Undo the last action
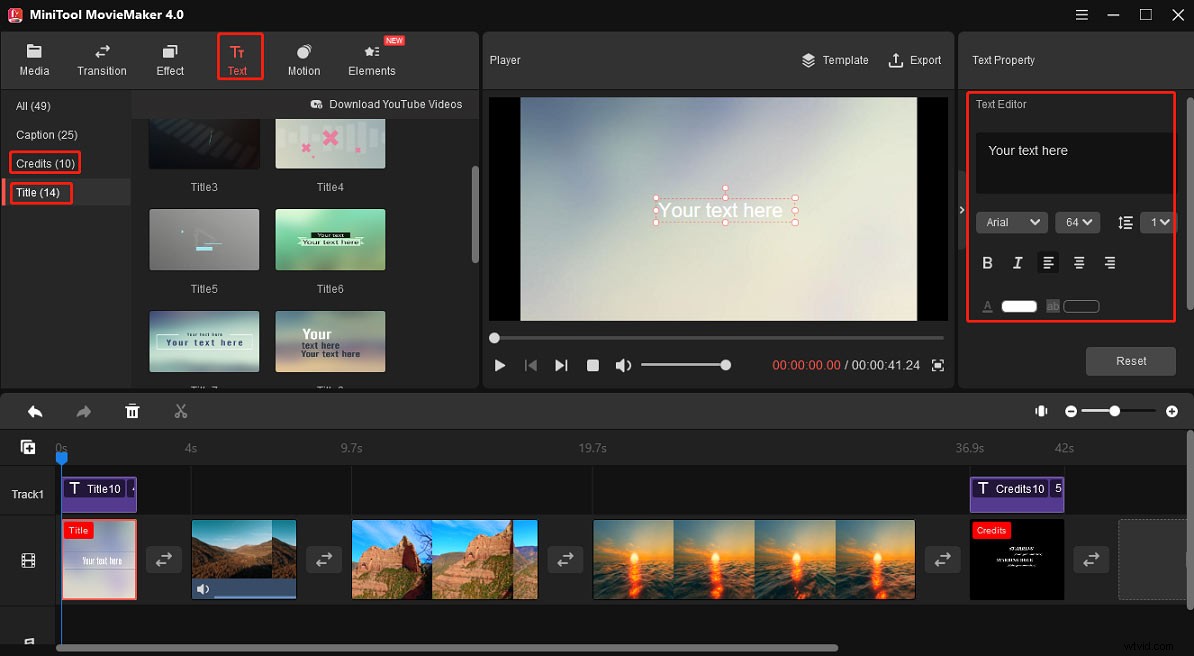1194x656 pixels. [x=35, y=411]
